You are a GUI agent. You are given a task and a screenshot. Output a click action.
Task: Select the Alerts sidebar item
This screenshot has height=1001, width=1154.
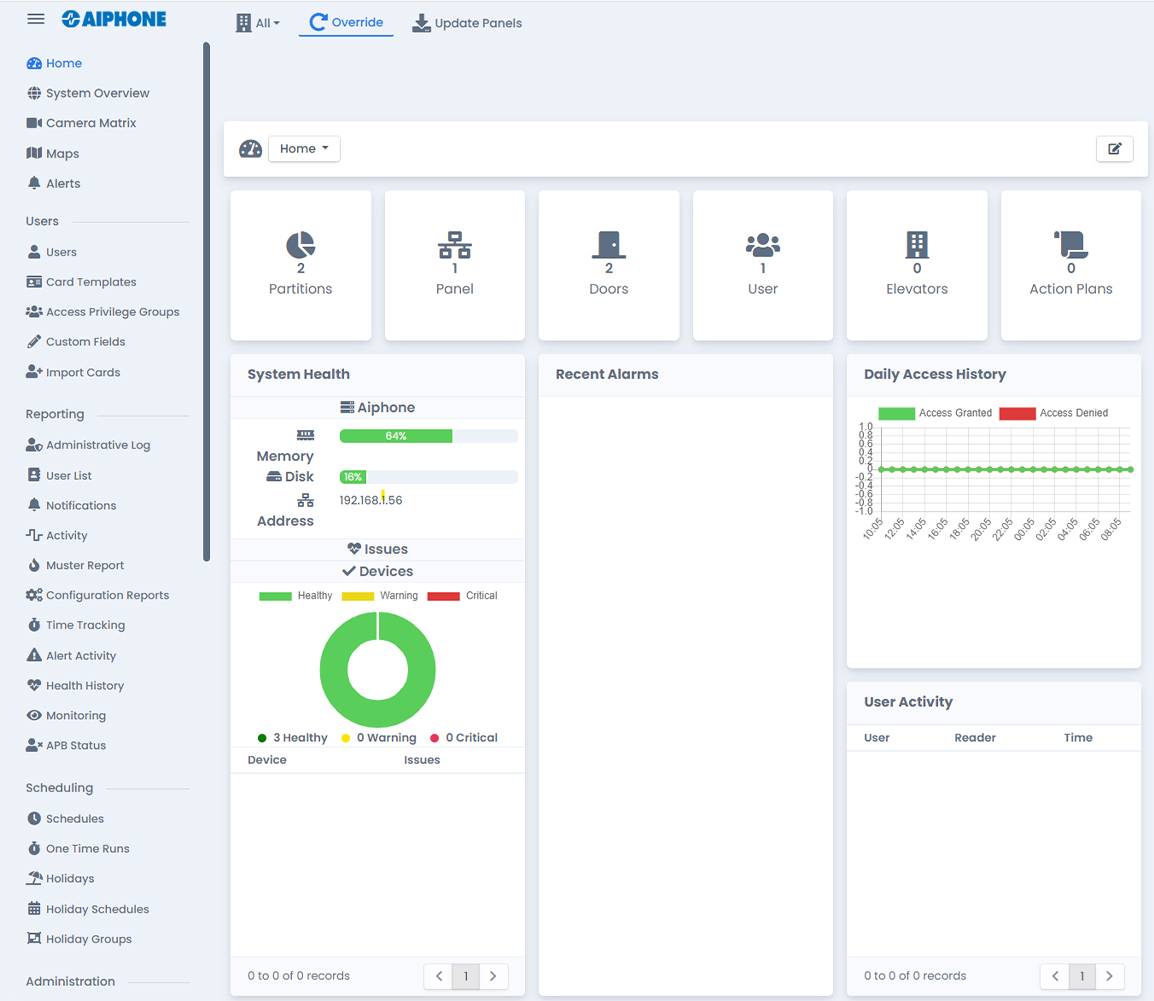(63, 183)
